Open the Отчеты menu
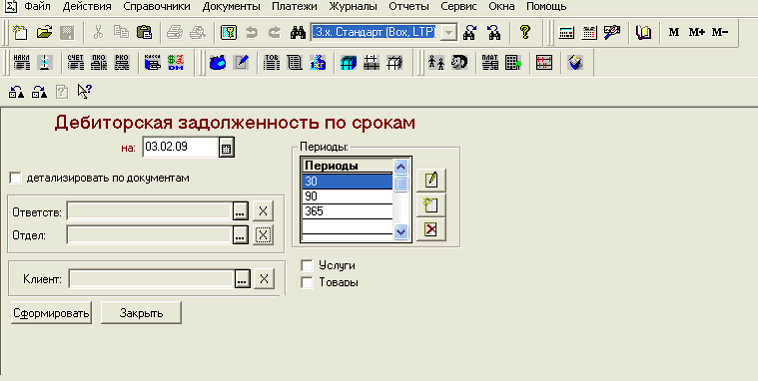 409,7
